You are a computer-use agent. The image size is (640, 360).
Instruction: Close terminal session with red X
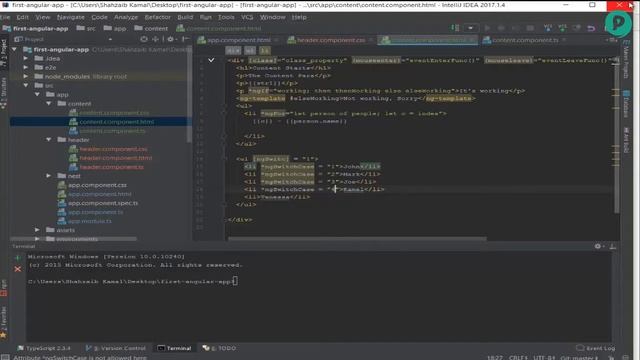pyautogui.click(x=18, y=269)
